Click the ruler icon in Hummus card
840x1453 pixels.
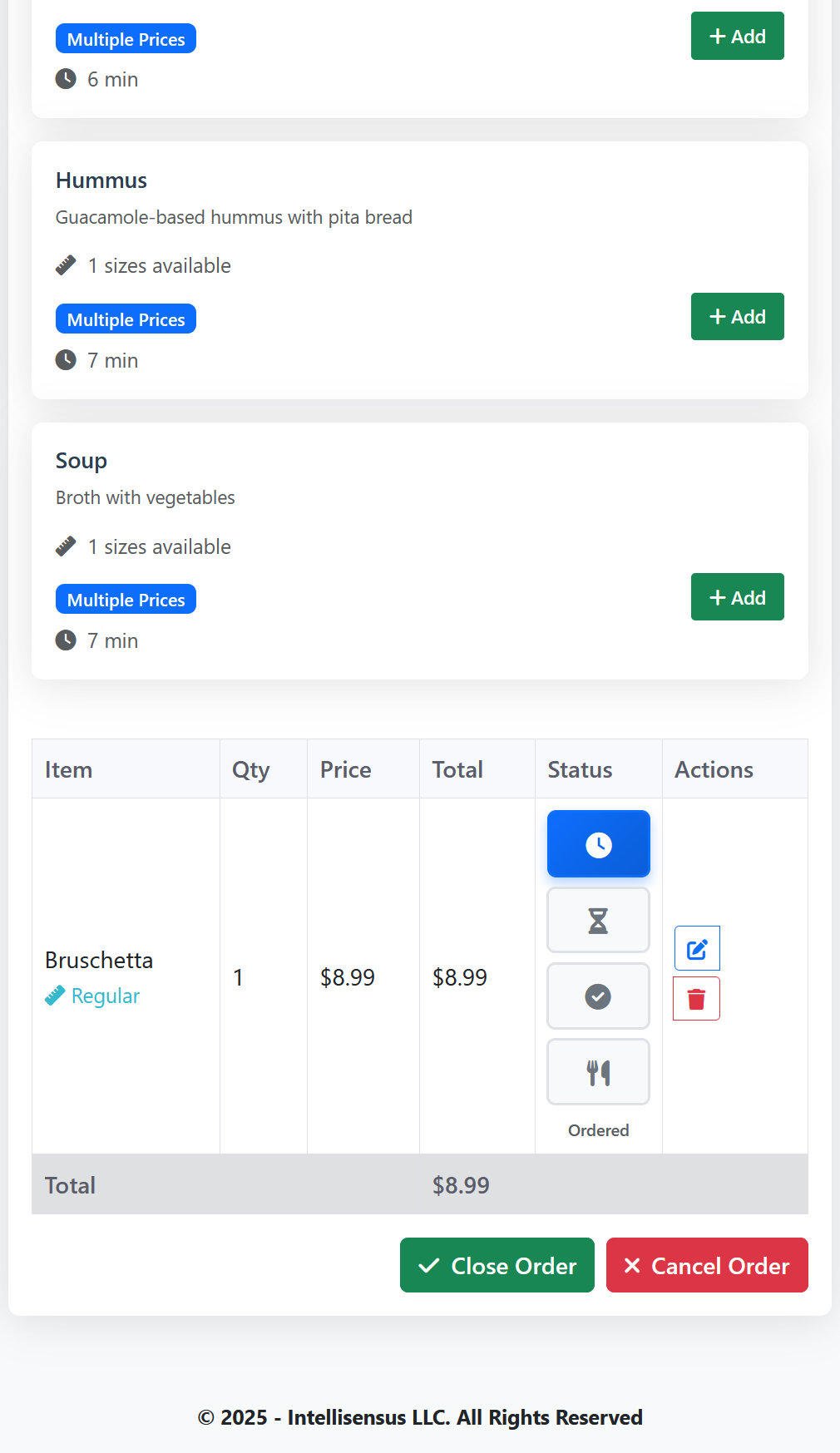pyautogui.click(x=66, y=265)
